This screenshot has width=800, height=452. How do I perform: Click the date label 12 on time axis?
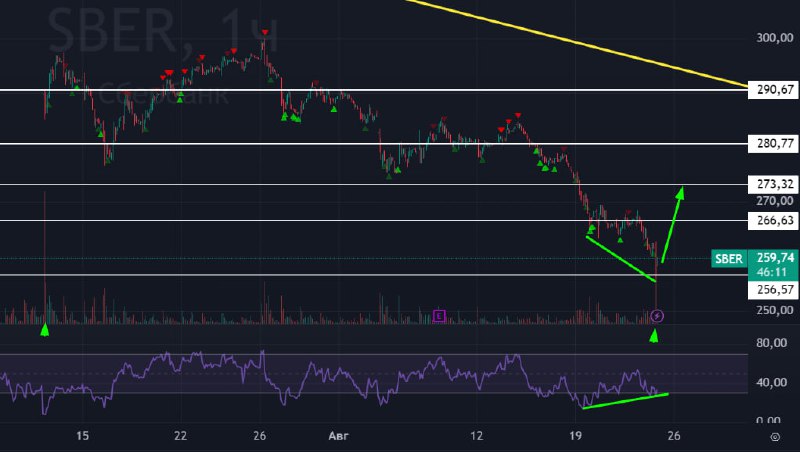point(476,436)
